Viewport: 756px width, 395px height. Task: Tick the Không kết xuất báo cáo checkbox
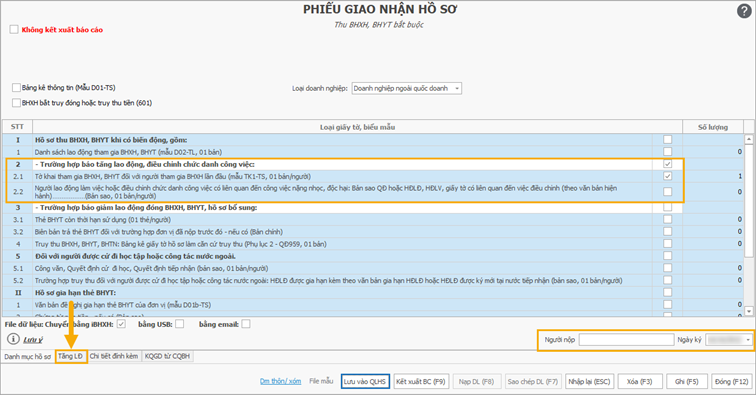[14, 29]
